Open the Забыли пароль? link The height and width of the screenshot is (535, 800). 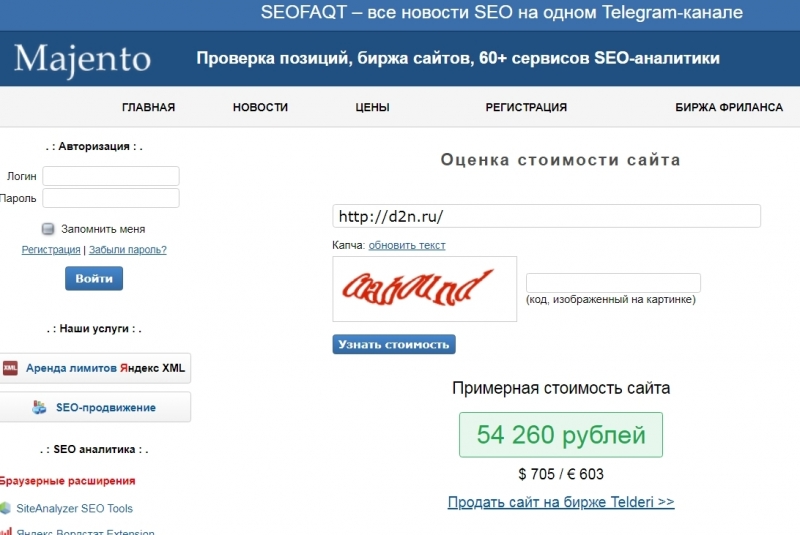click(128, 250)
